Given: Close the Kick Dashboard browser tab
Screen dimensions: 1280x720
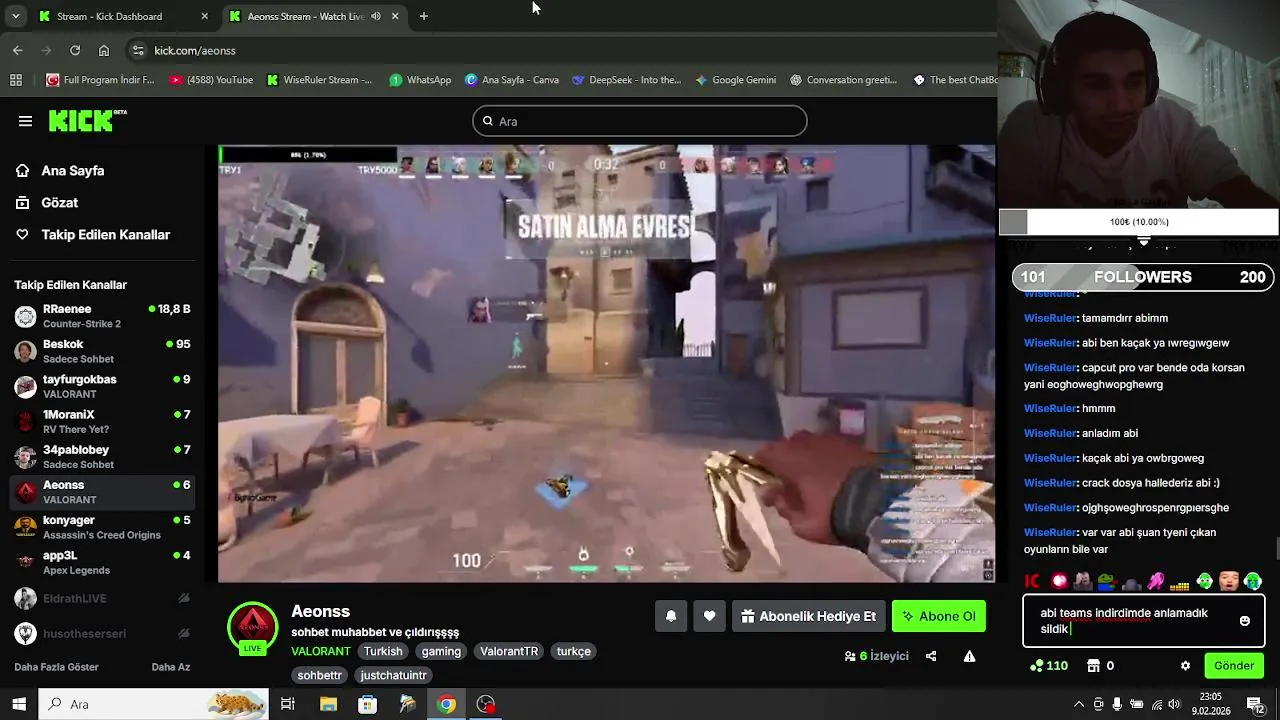Looking at the screenshot, I should pyautogui.click(x=205, y=16).
